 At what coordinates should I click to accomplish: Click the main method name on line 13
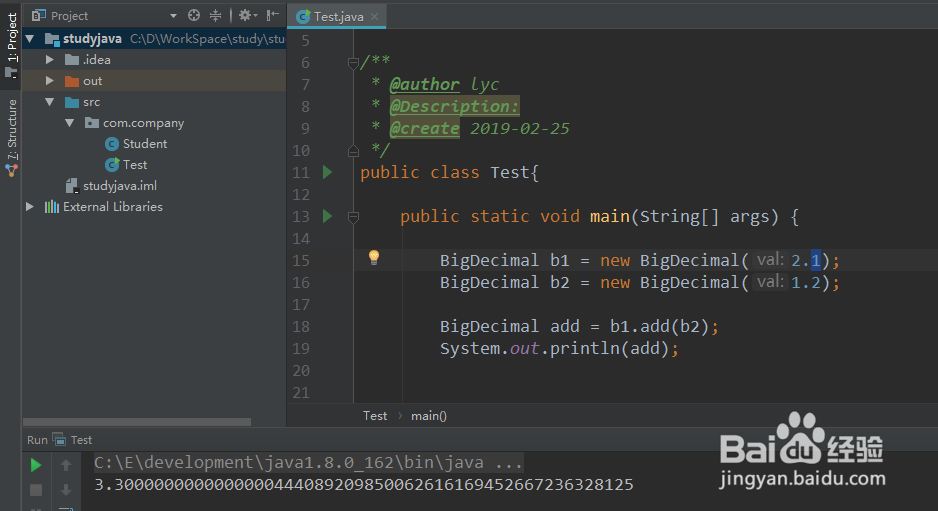click(610, 216)
